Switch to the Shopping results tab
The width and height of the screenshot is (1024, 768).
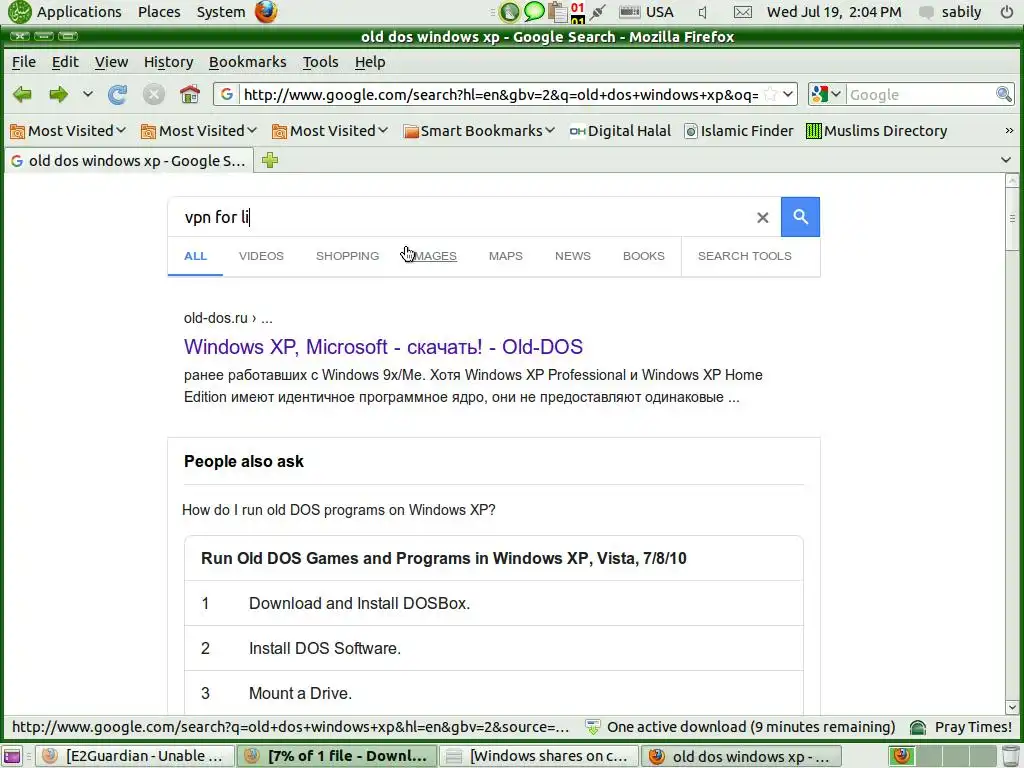point(347,256)
